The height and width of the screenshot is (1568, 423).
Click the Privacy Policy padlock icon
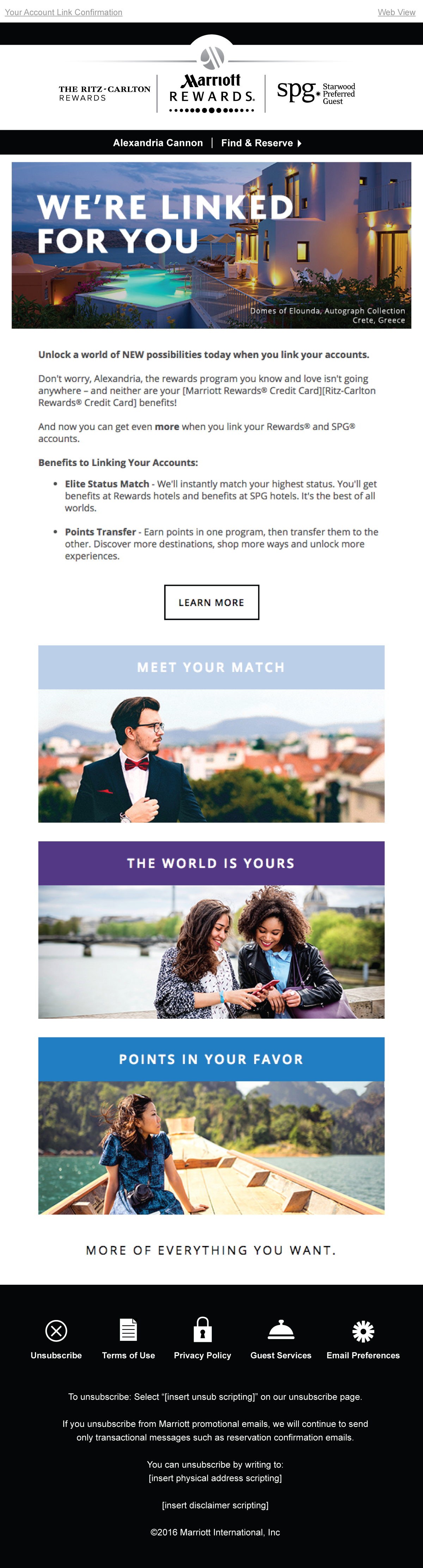(203, 1330)
